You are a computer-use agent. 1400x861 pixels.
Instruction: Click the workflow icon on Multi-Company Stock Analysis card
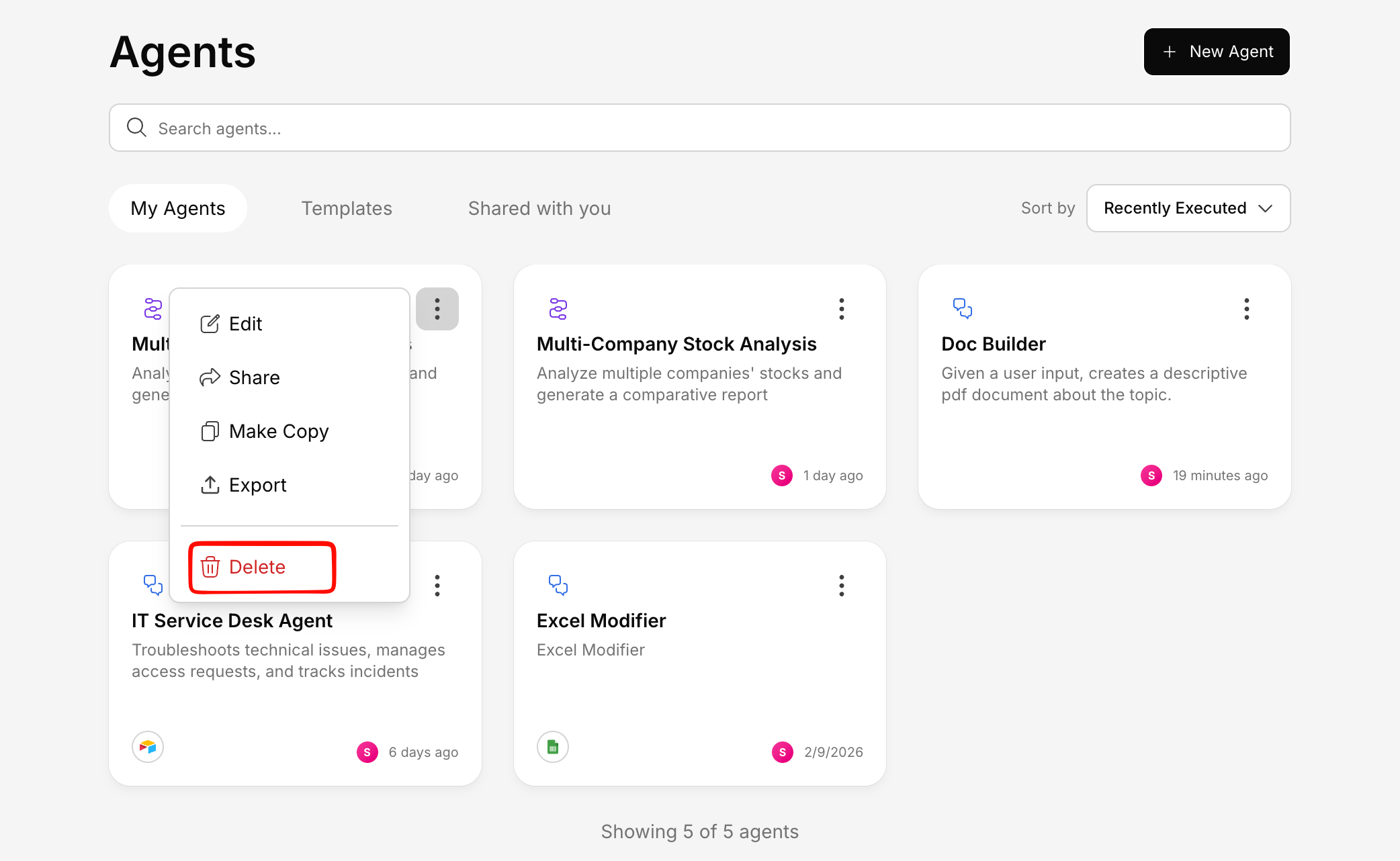coord(558,308)
